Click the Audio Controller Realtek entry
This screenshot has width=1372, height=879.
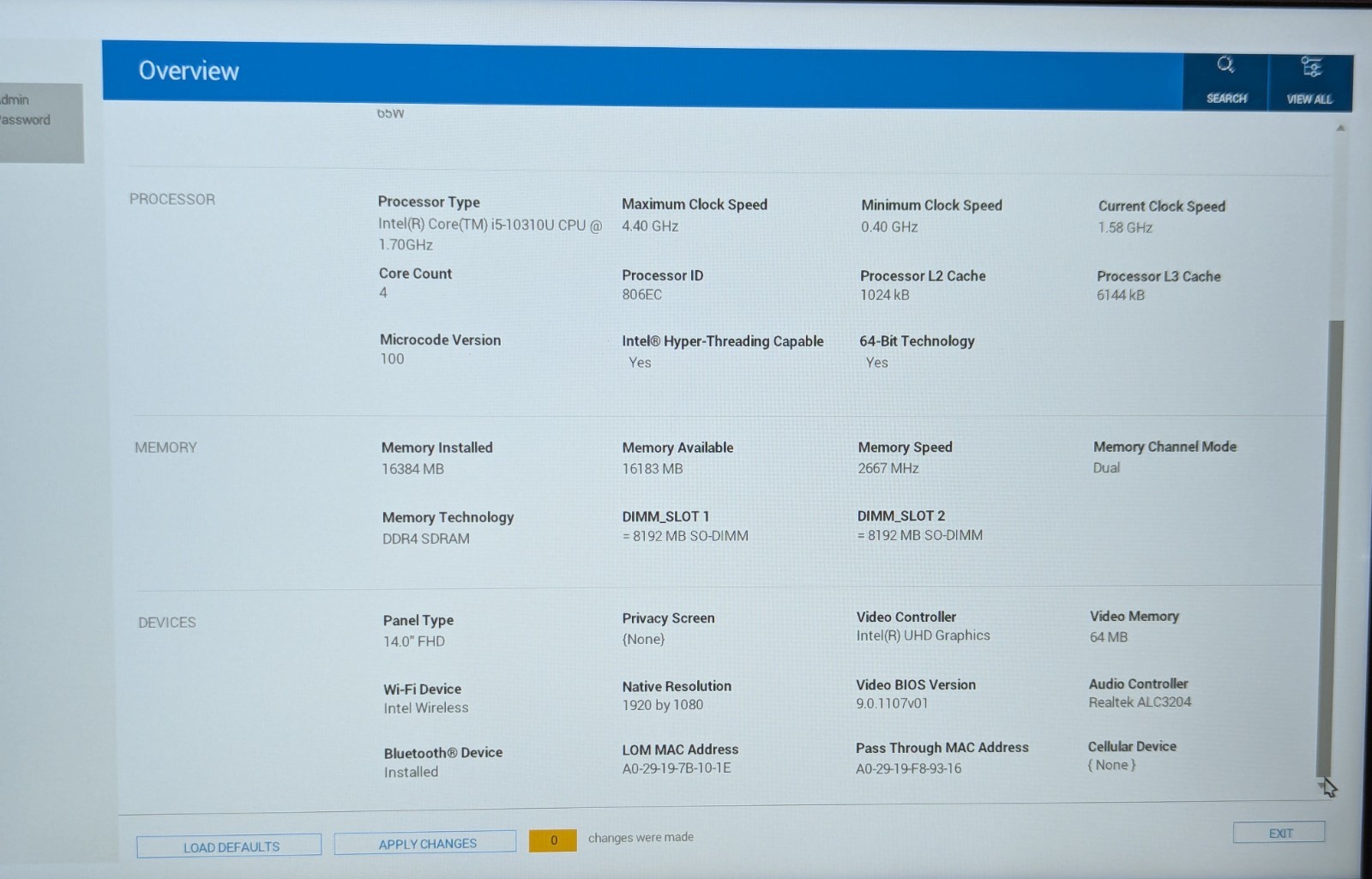pyautogui.click(x=1140, y=693)
